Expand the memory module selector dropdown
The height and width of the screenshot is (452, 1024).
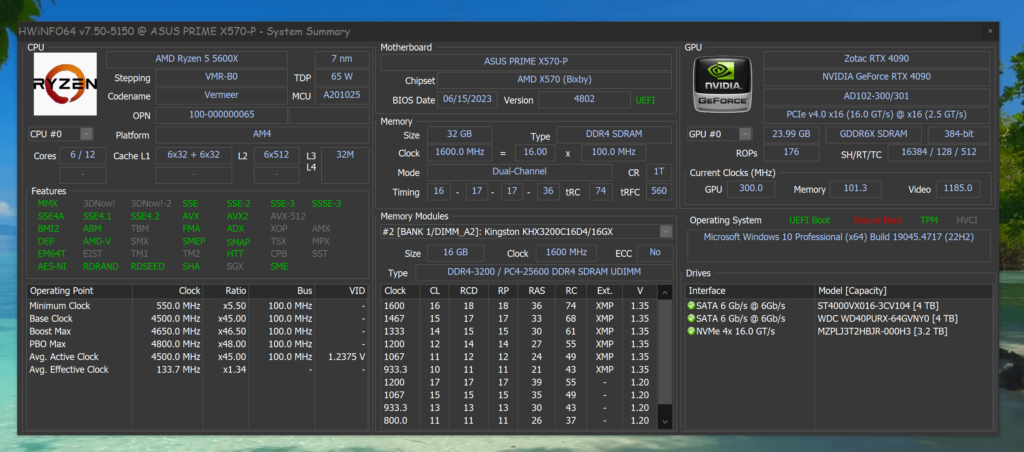pos(665,231)
